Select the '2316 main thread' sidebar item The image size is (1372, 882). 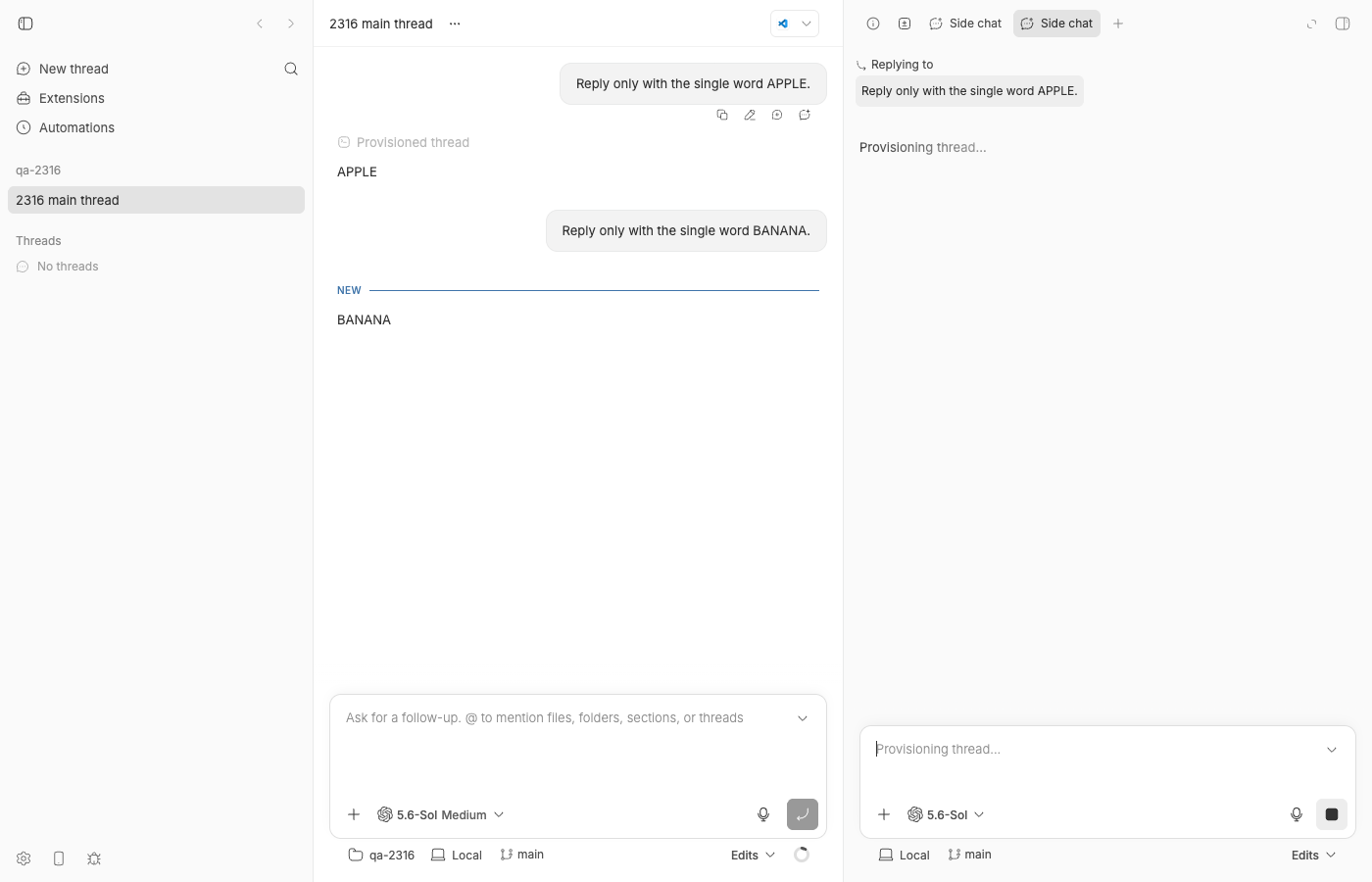[156, 200]
